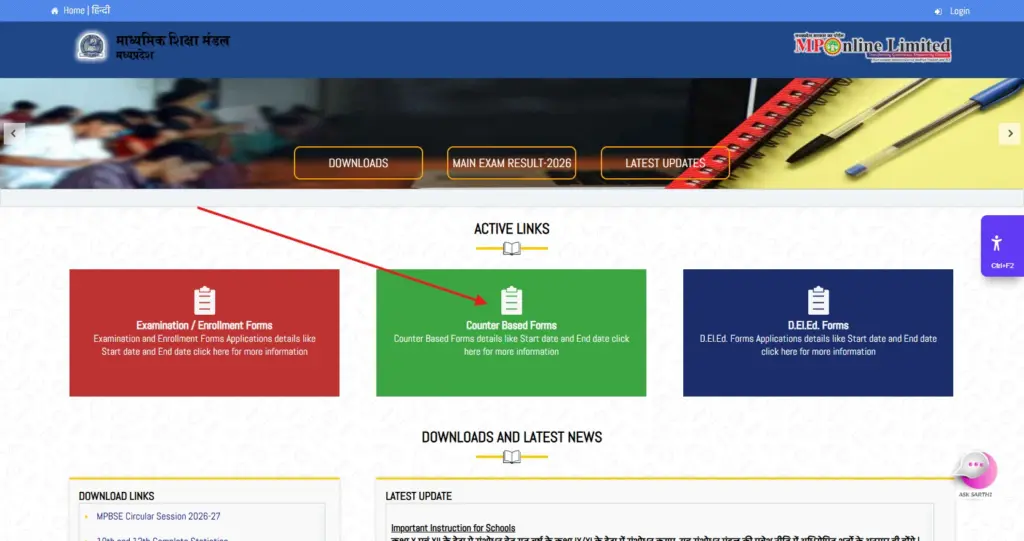Open the LATEST UPDATES button
The width and height of the screenshot is (1024, 541).
(665, 163)
